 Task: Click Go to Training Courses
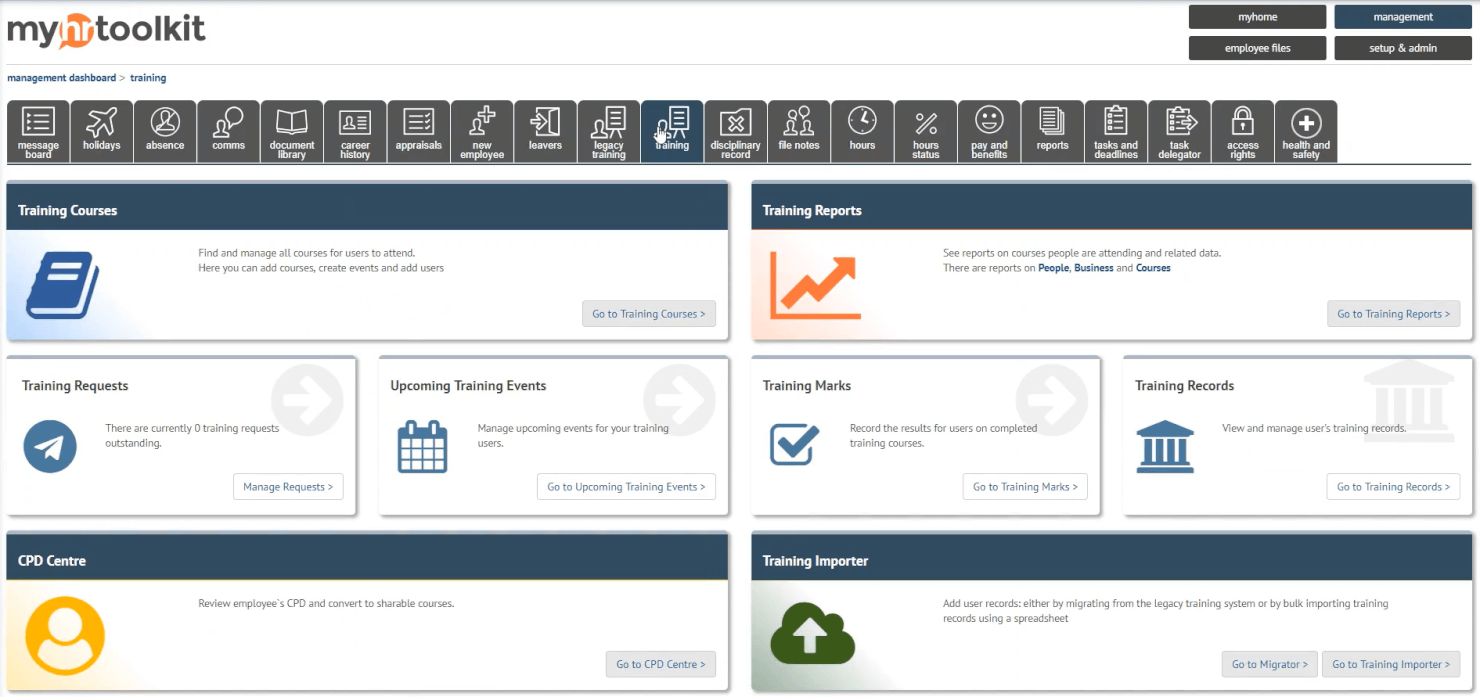click(648, 313)
